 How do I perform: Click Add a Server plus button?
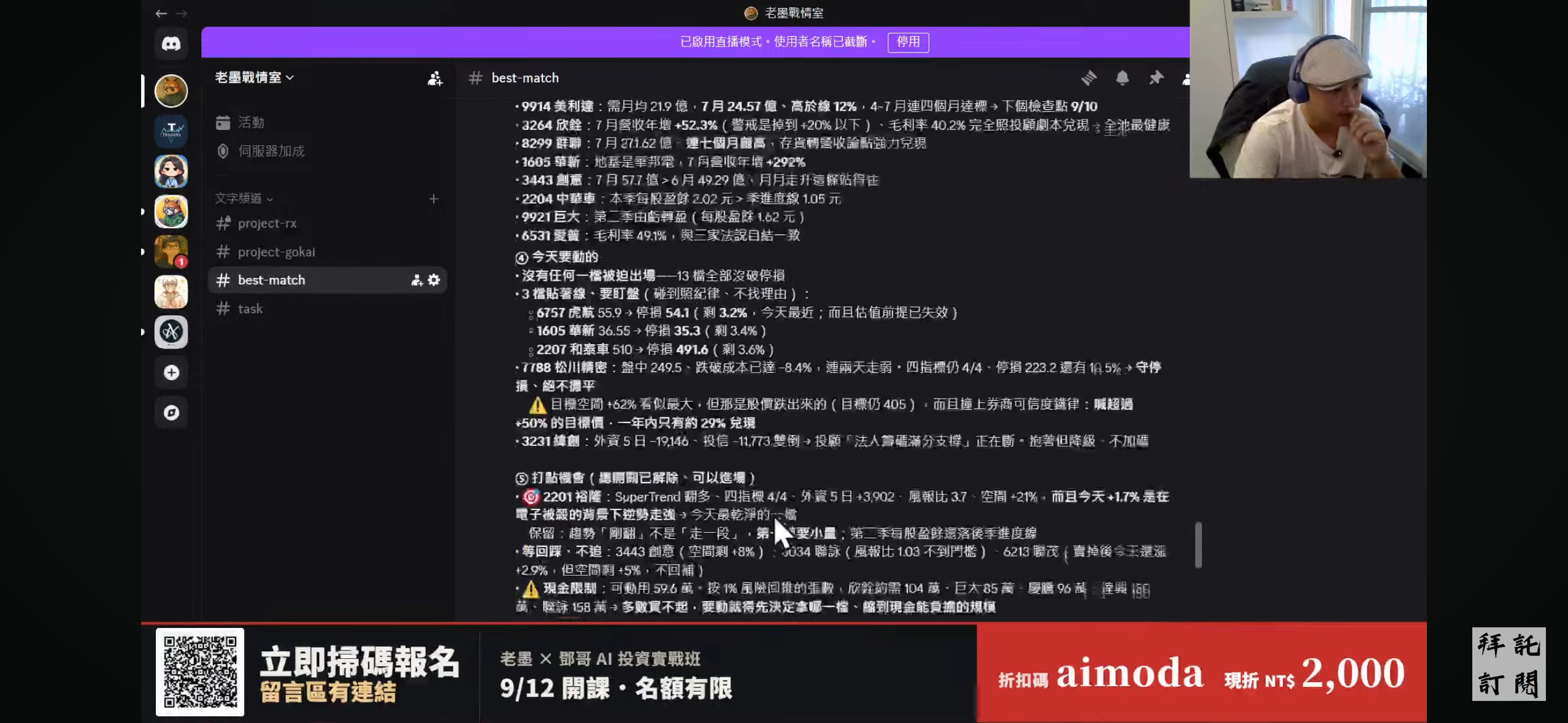[x=171, y=372]
